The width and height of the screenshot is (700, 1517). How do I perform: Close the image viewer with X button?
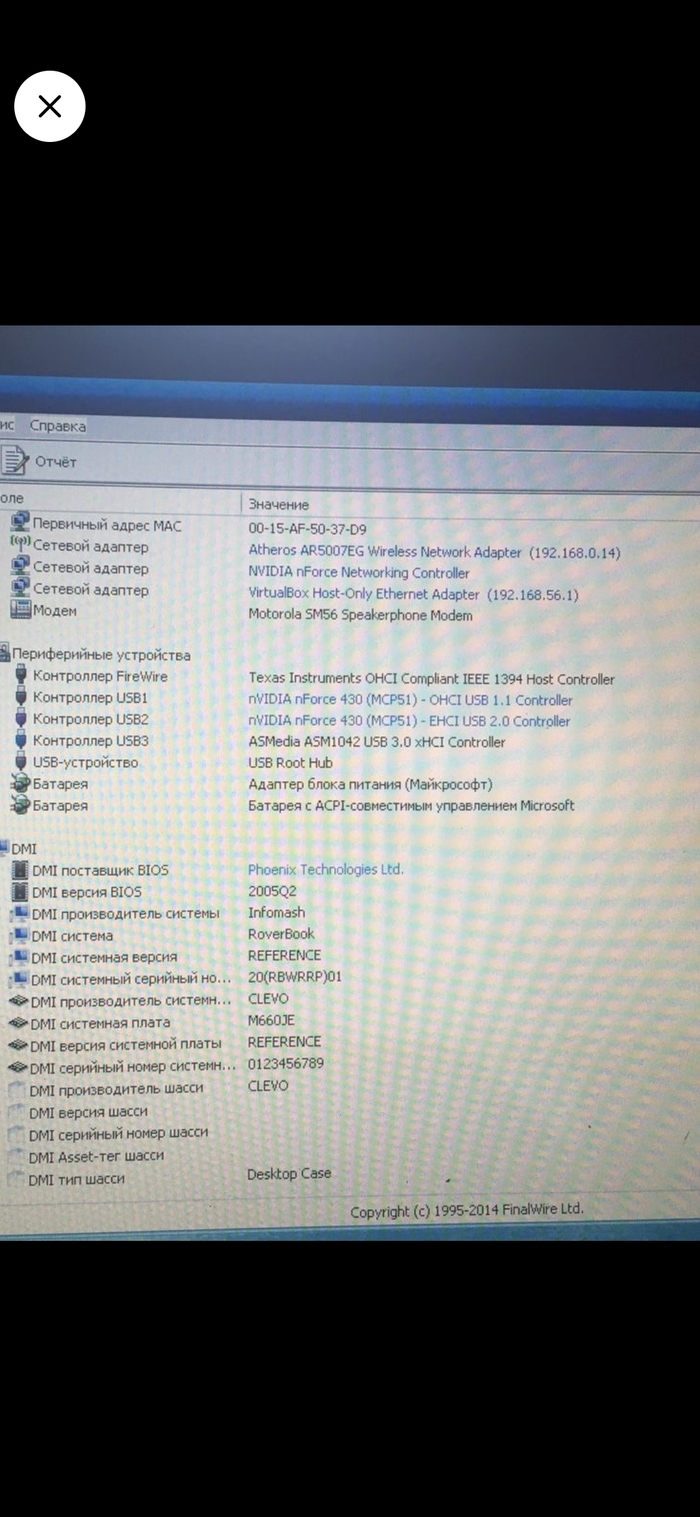(x=49, y=106)
